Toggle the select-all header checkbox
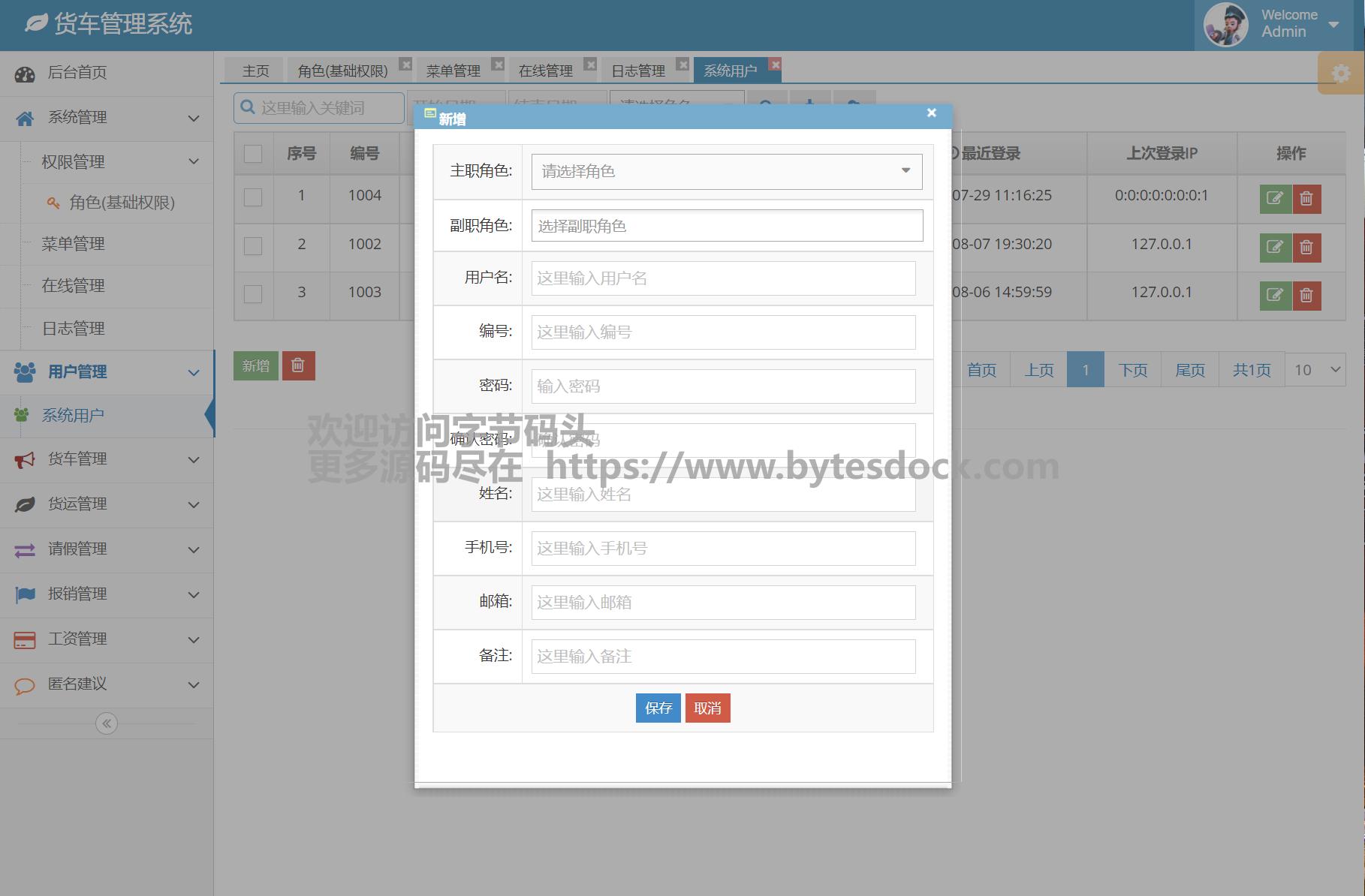 point(253,154)
